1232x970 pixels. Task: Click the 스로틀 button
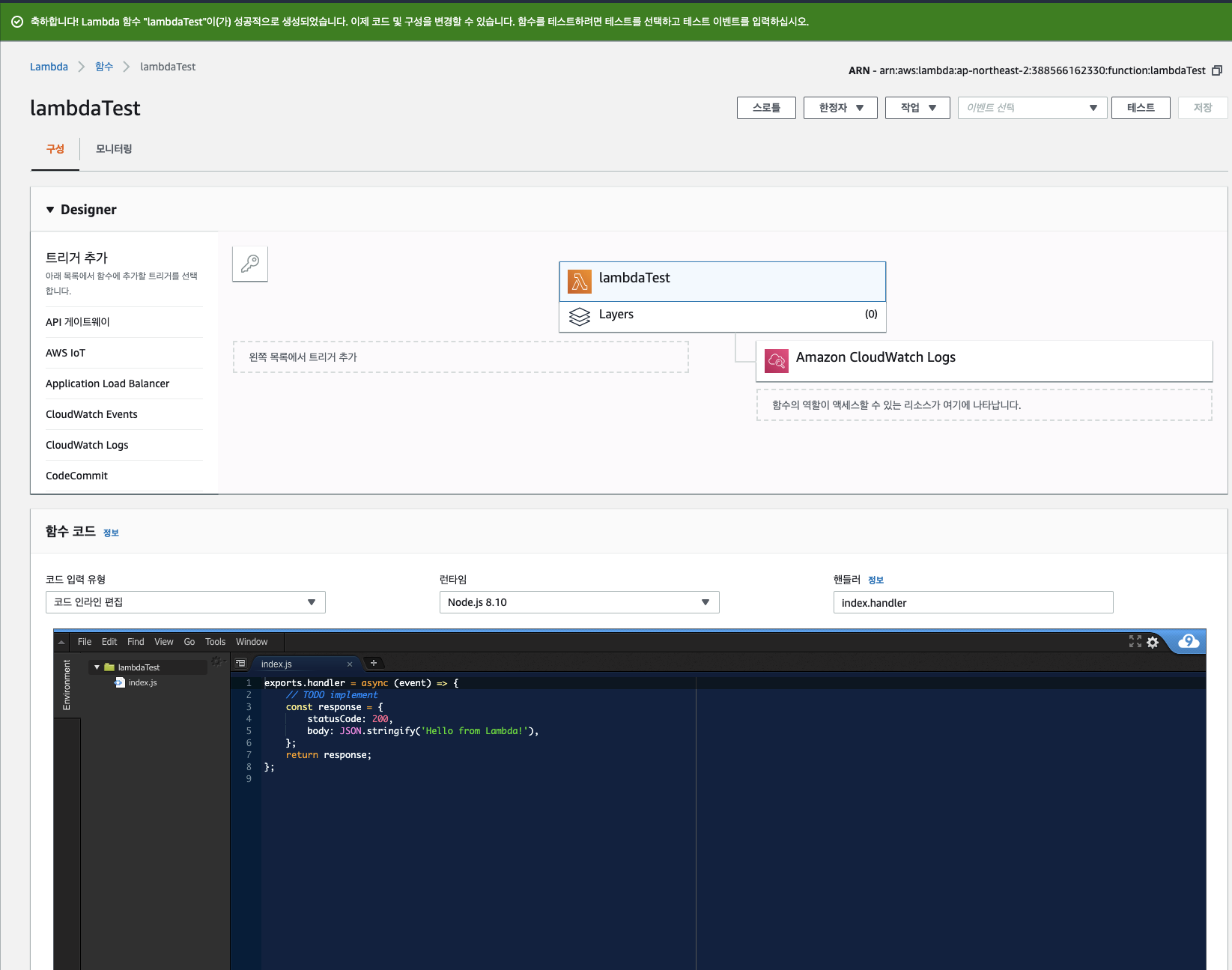pos(766,108)
